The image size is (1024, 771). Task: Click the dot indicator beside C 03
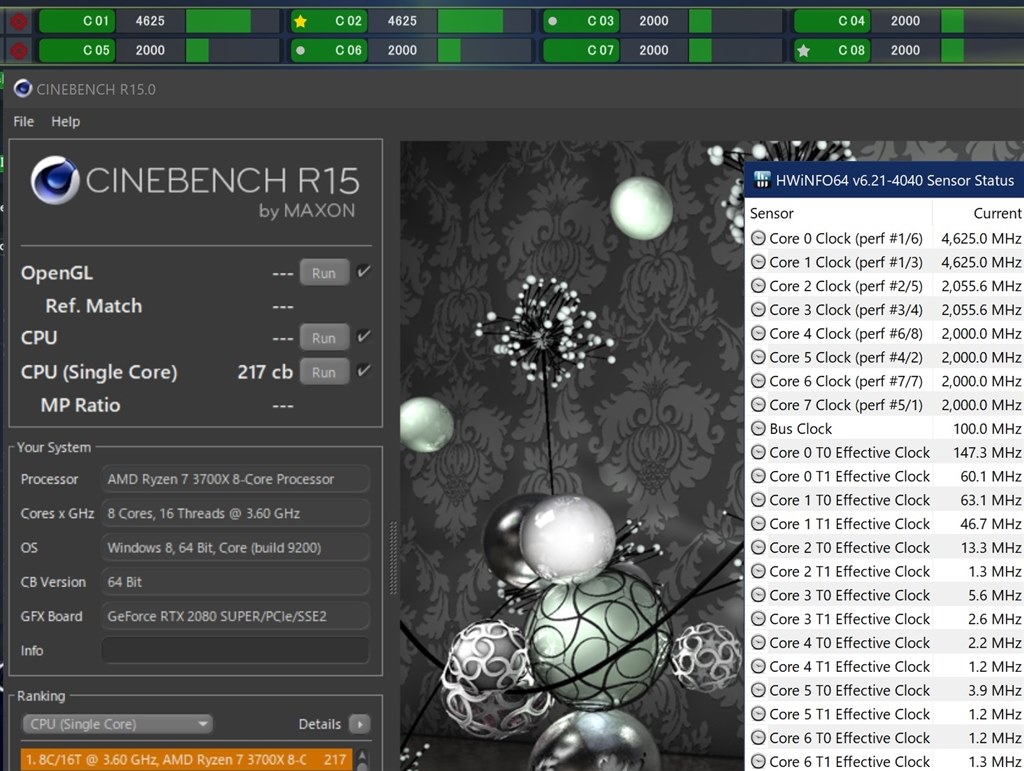(552, 21)
